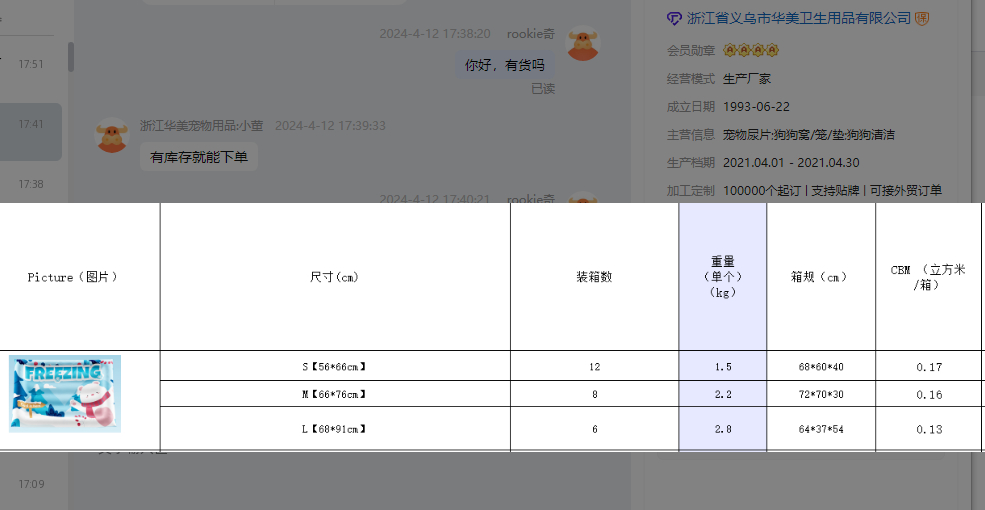Select the conversation timestamped 17:41

[x=31, y=125]
